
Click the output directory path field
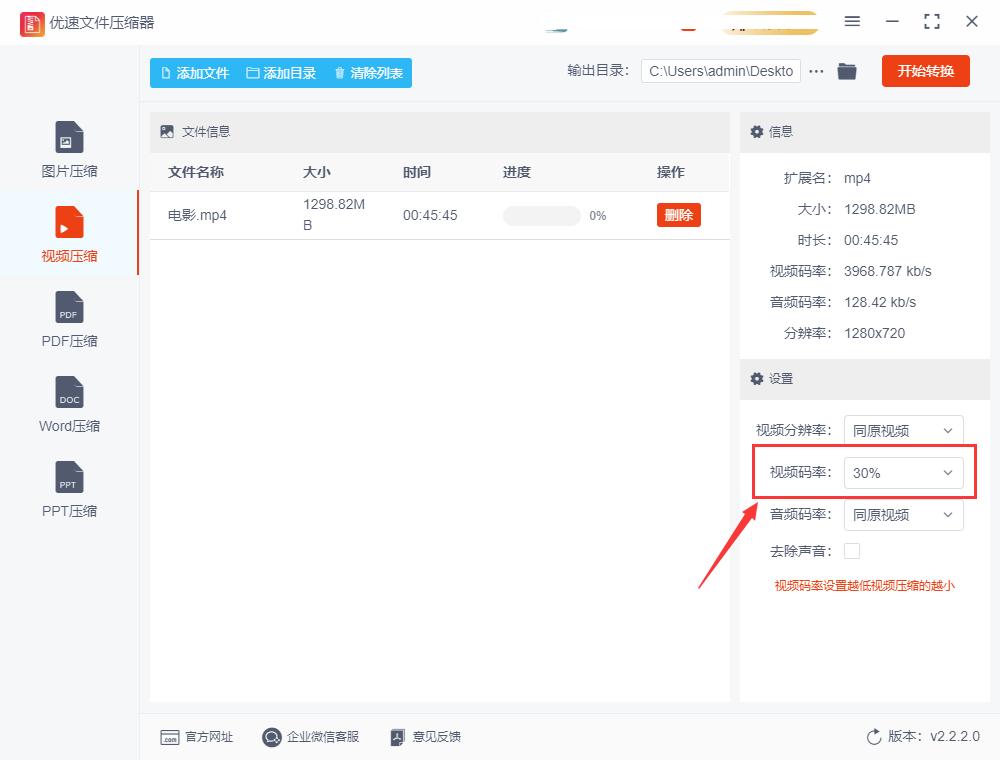tap(720, 71)
